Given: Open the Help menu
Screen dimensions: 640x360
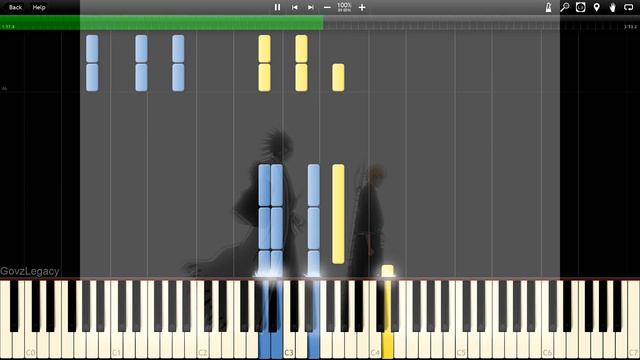Looking at the screenshot, I should 39,7.
